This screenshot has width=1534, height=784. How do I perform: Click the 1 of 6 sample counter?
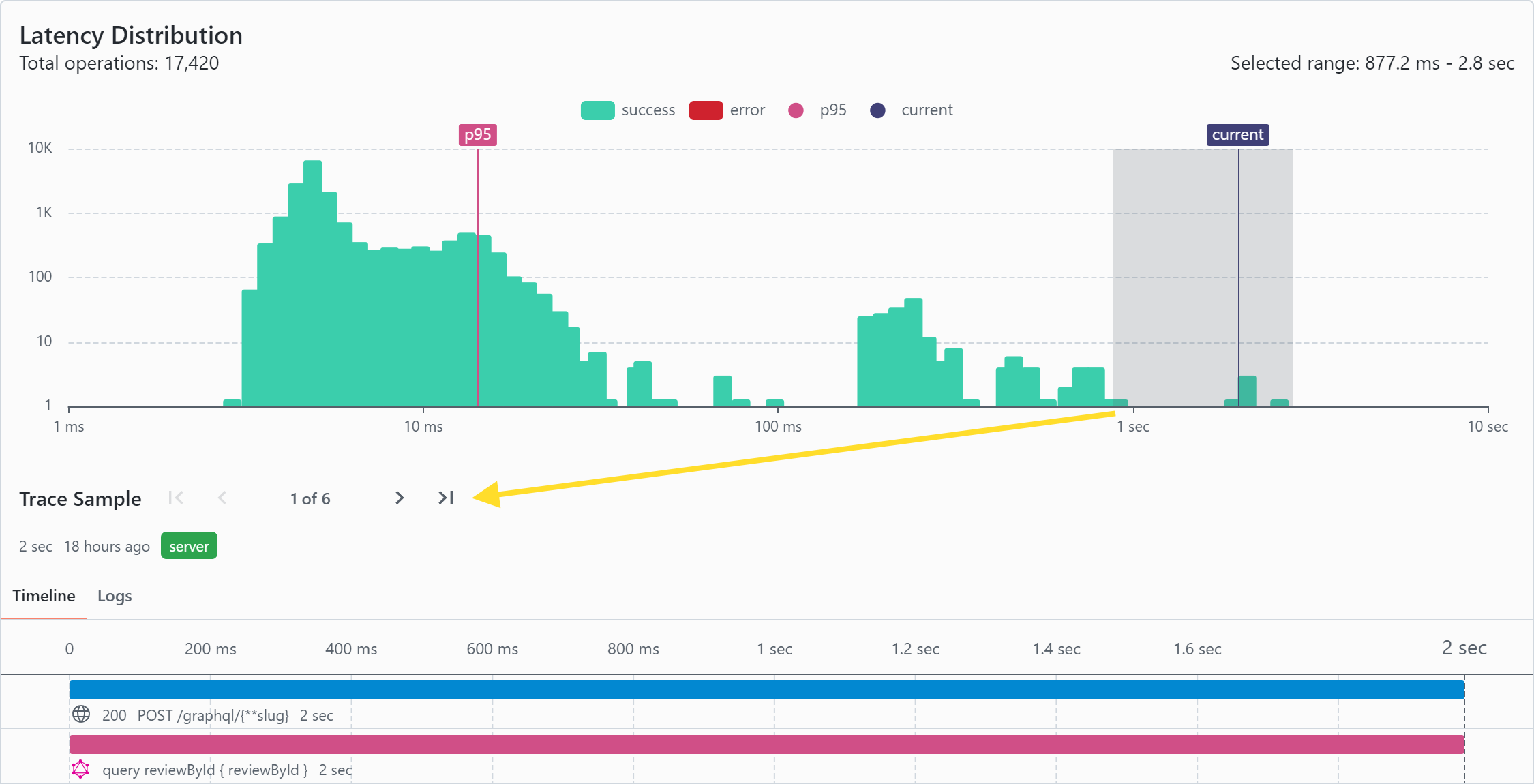click(x=310, y=499)
